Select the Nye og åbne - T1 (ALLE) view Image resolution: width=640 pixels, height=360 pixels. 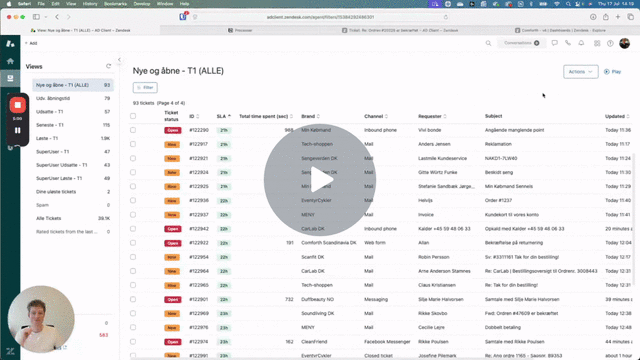(x=73, y=85)
